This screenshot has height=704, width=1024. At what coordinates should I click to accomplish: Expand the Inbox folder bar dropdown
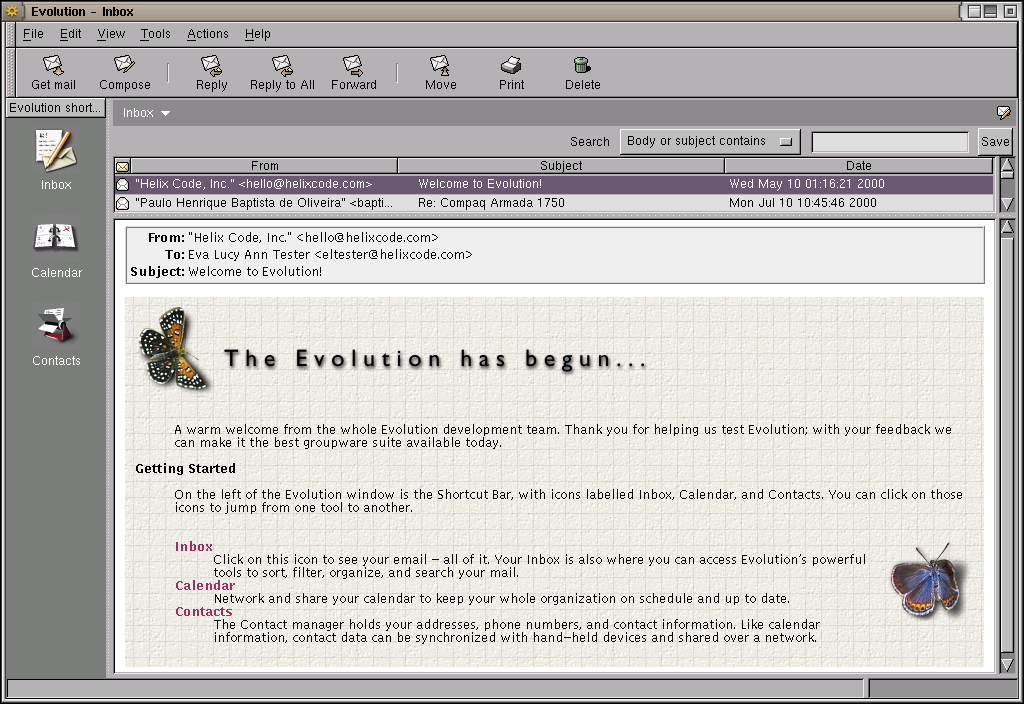[145, 113]
